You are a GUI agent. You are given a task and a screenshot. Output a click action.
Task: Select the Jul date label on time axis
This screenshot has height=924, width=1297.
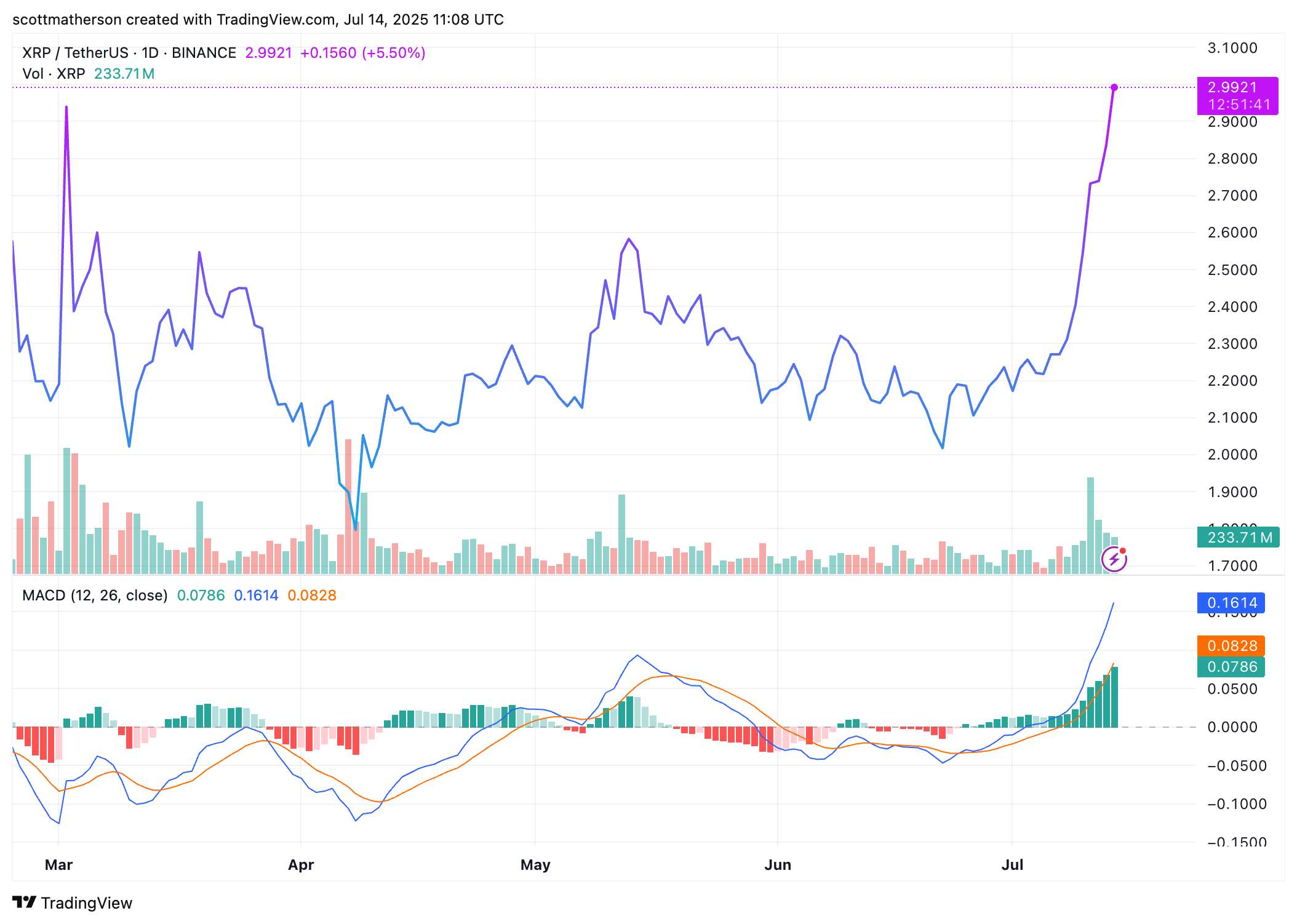(1012, 865)
